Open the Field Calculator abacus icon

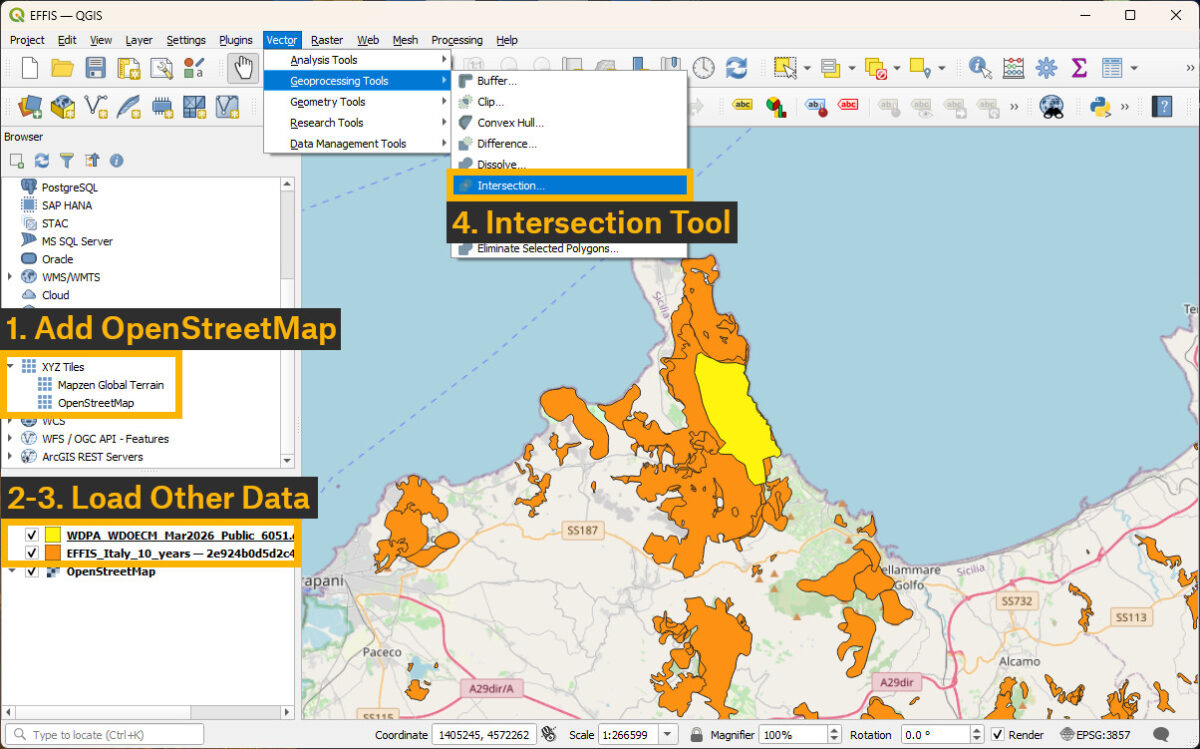(1013, 67)
